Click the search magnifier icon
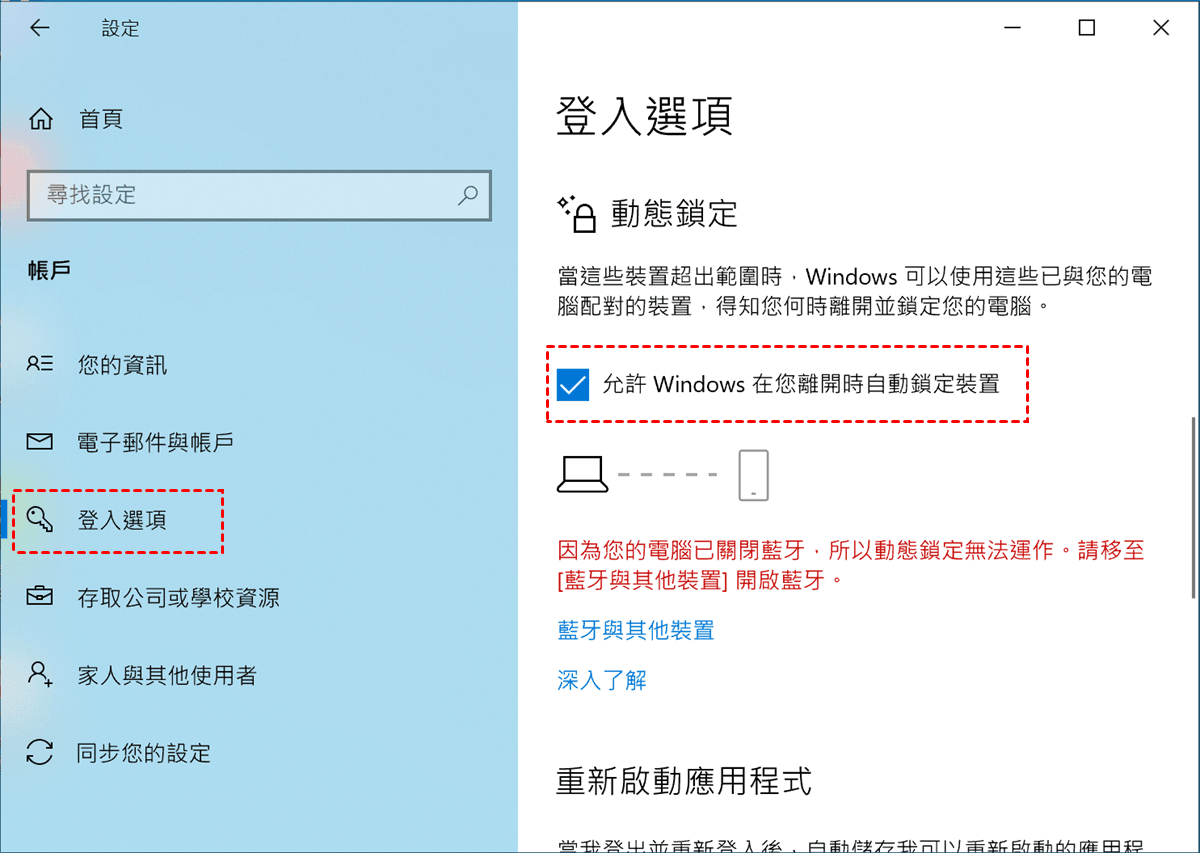 point(467,195)
